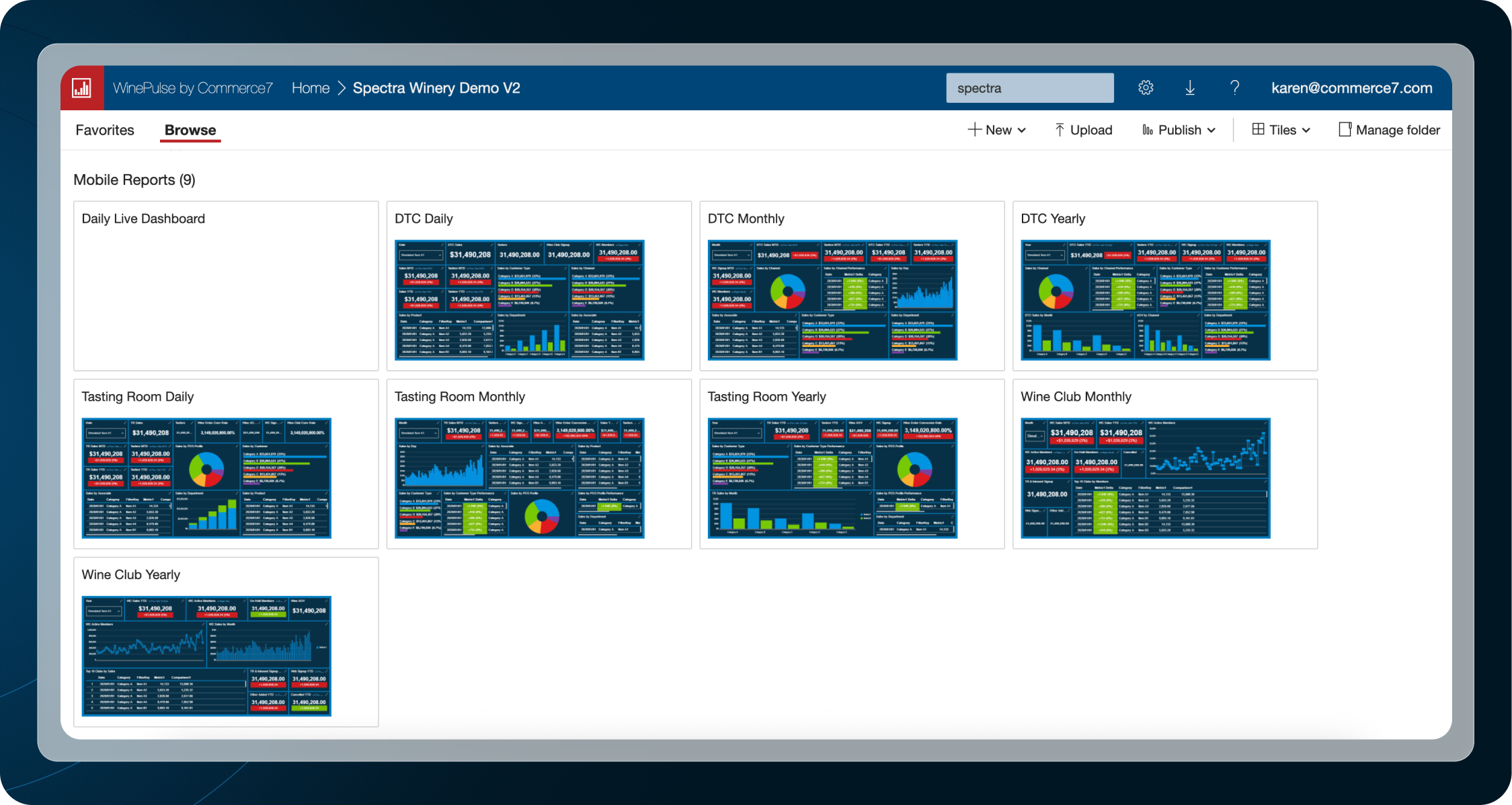Open the DTC Daily report thumbnail
Screen dimensions: 1512x805
519,299
